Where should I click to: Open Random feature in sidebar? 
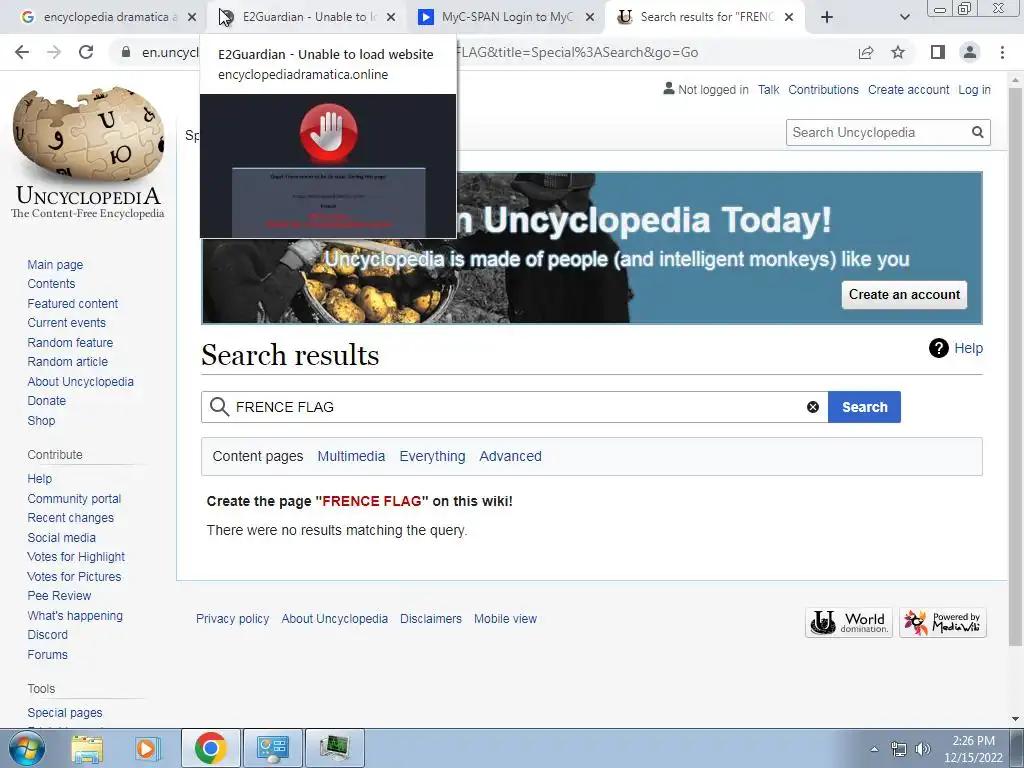70,342
